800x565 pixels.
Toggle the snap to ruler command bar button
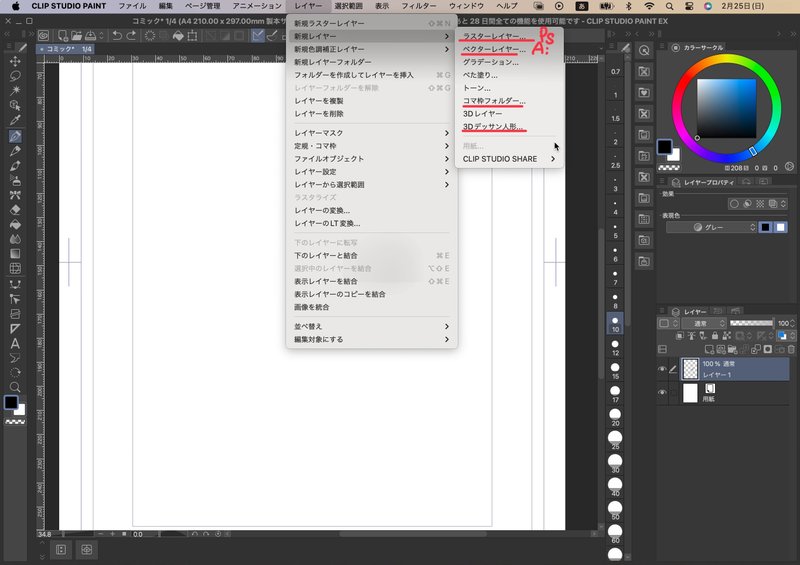click(258, 35)
